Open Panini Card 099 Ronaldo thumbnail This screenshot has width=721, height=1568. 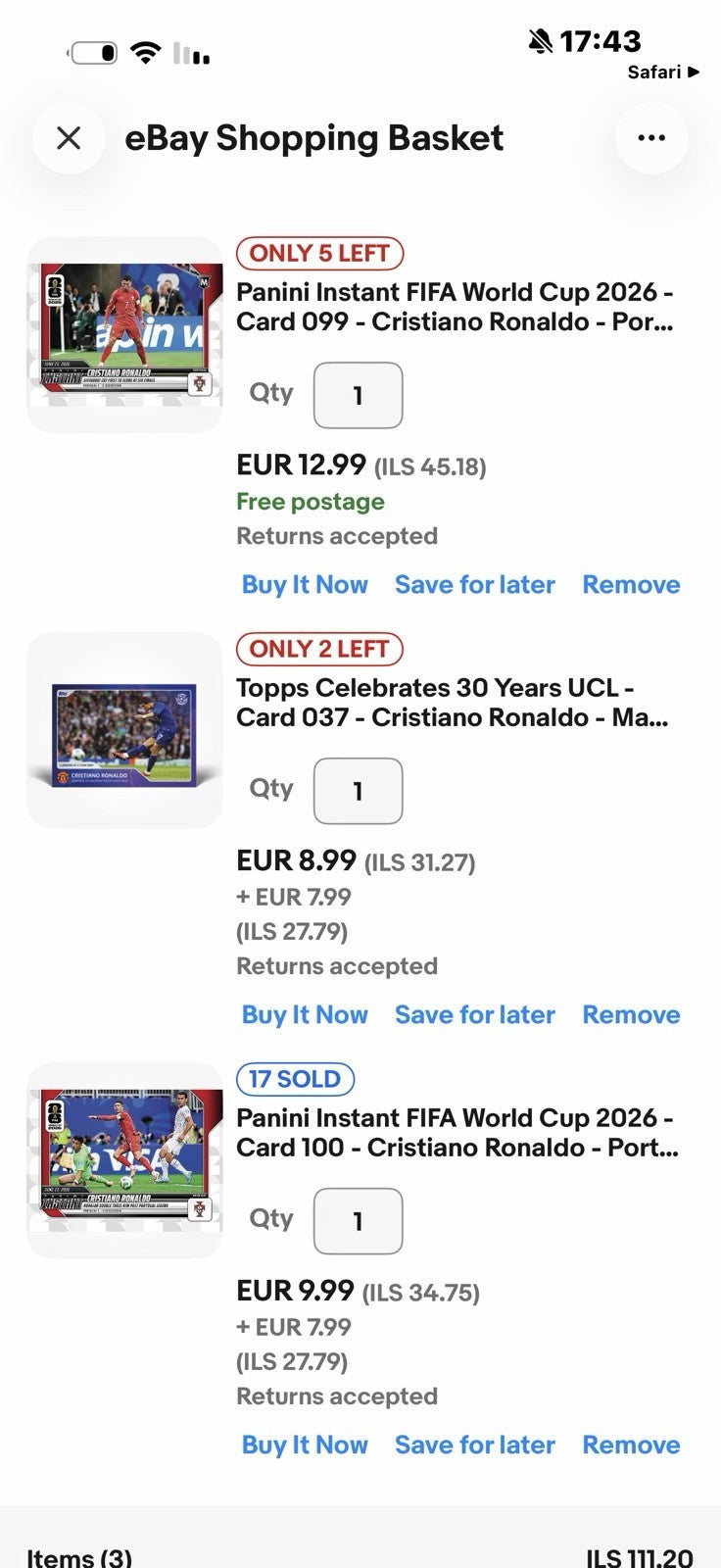click(x=124, y=335)
